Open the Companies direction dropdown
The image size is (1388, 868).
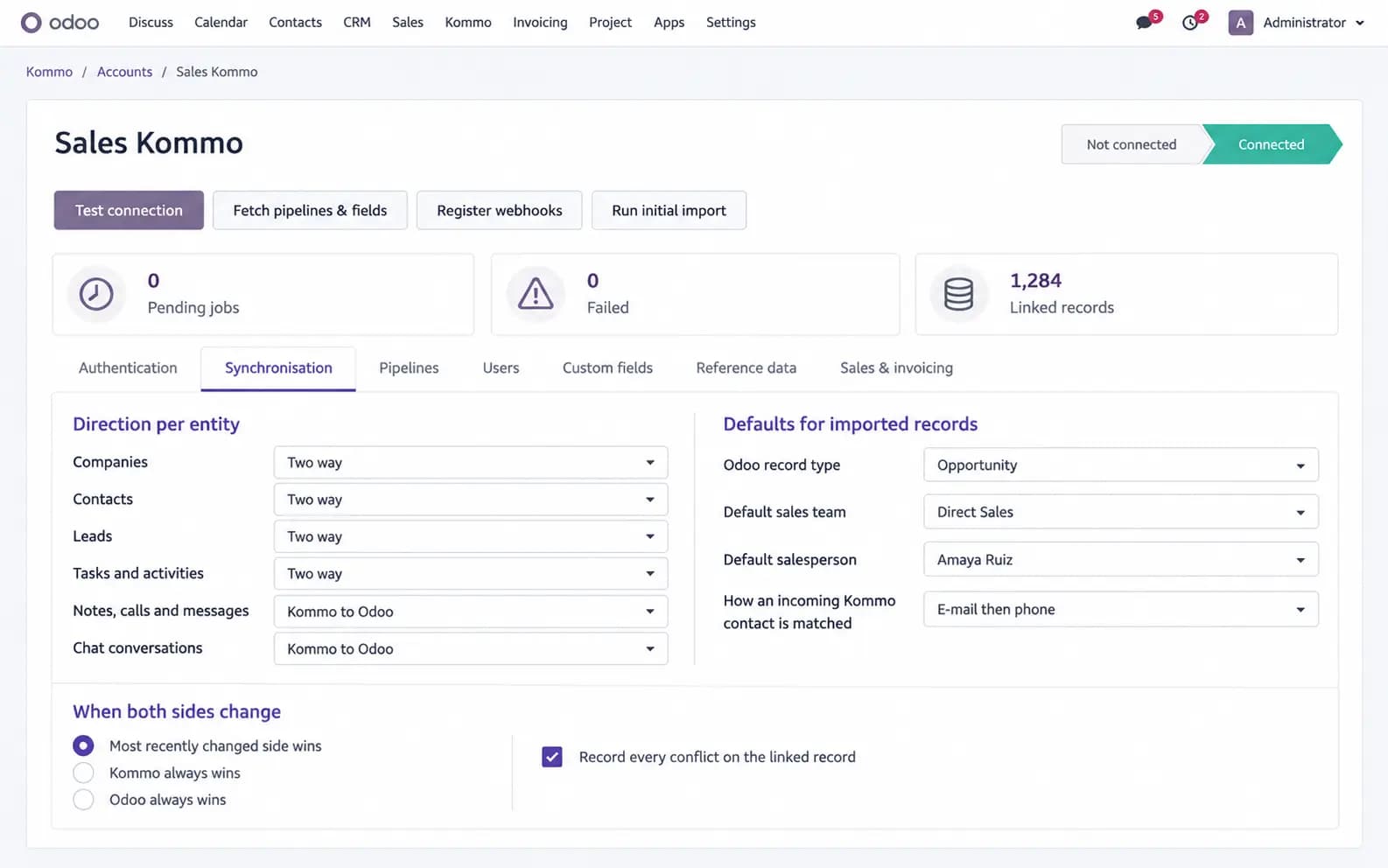point(471,462)
